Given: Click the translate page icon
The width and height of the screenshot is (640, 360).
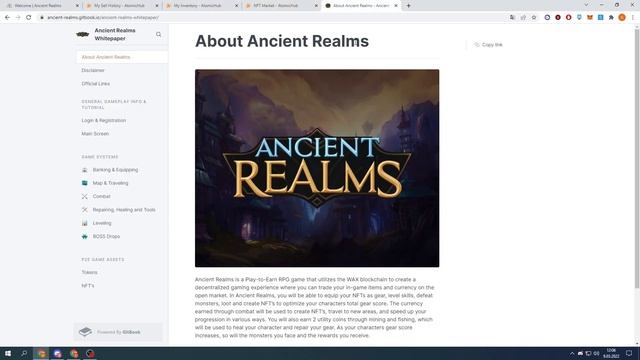Looking at the screenshot, I should pyautogui.click(x=512, y=18).
